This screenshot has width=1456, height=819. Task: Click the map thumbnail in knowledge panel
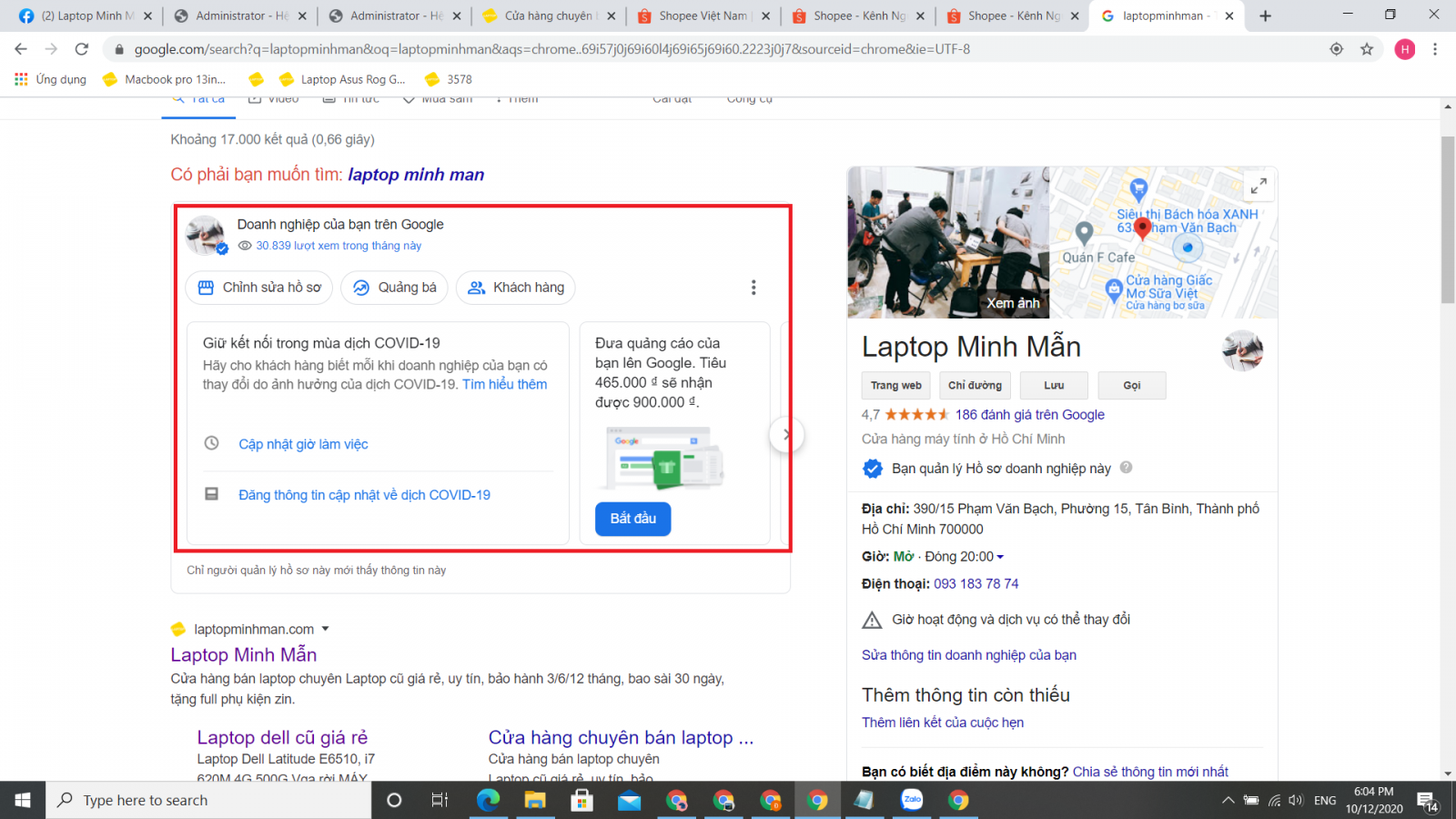pos(1163,242)
